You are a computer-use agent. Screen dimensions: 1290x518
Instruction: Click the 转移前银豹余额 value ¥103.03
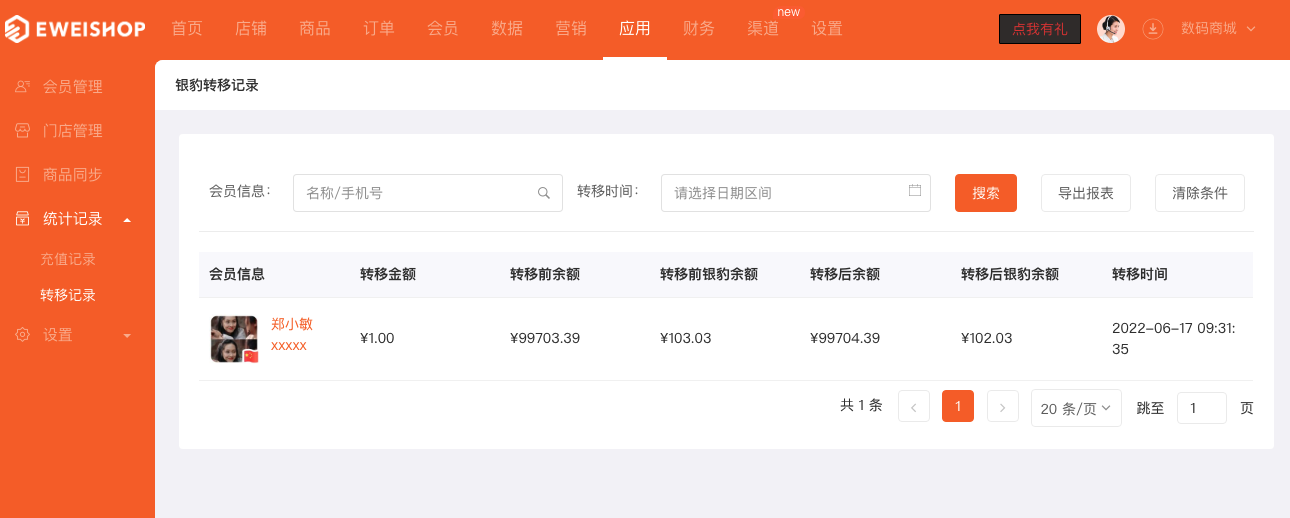686,338
